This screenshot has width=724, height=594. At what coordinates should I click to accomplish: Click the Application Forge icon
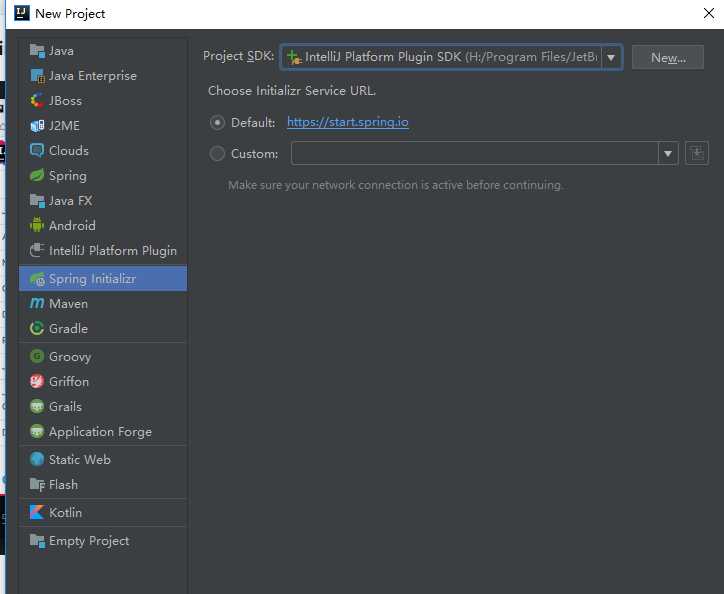(37, 431)
